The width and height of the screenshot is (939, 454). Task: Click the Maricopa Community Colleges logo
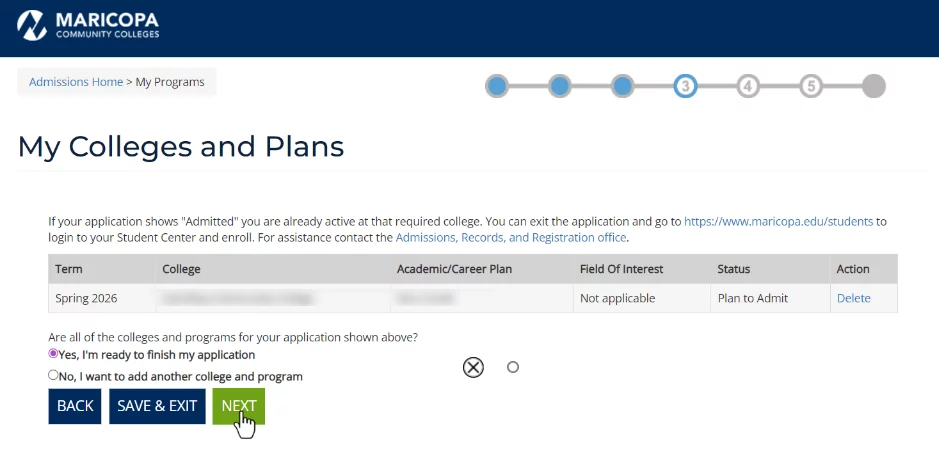click(x=89, y=26)
